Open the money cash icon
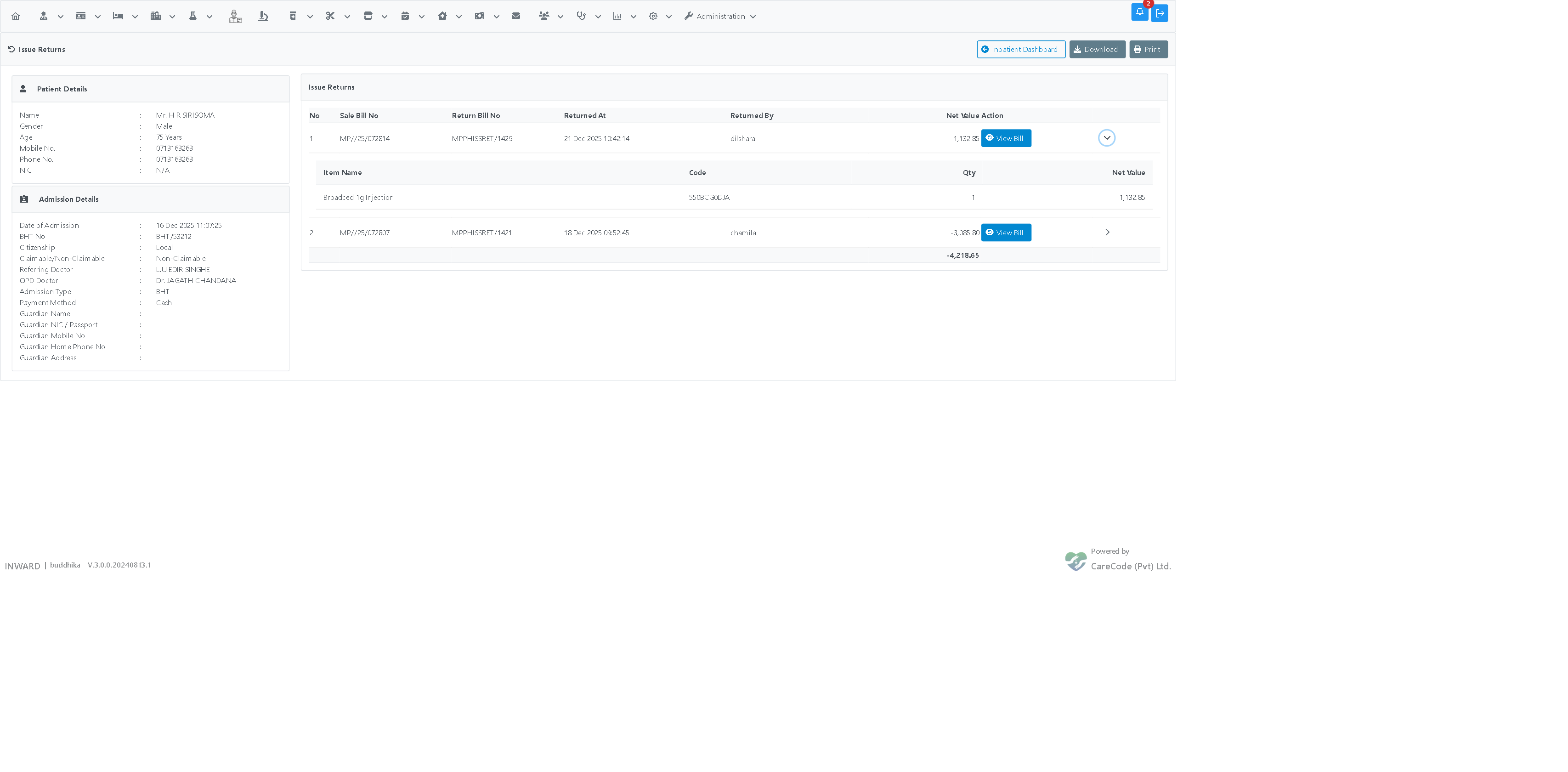1568x772 pixels. 480,17
